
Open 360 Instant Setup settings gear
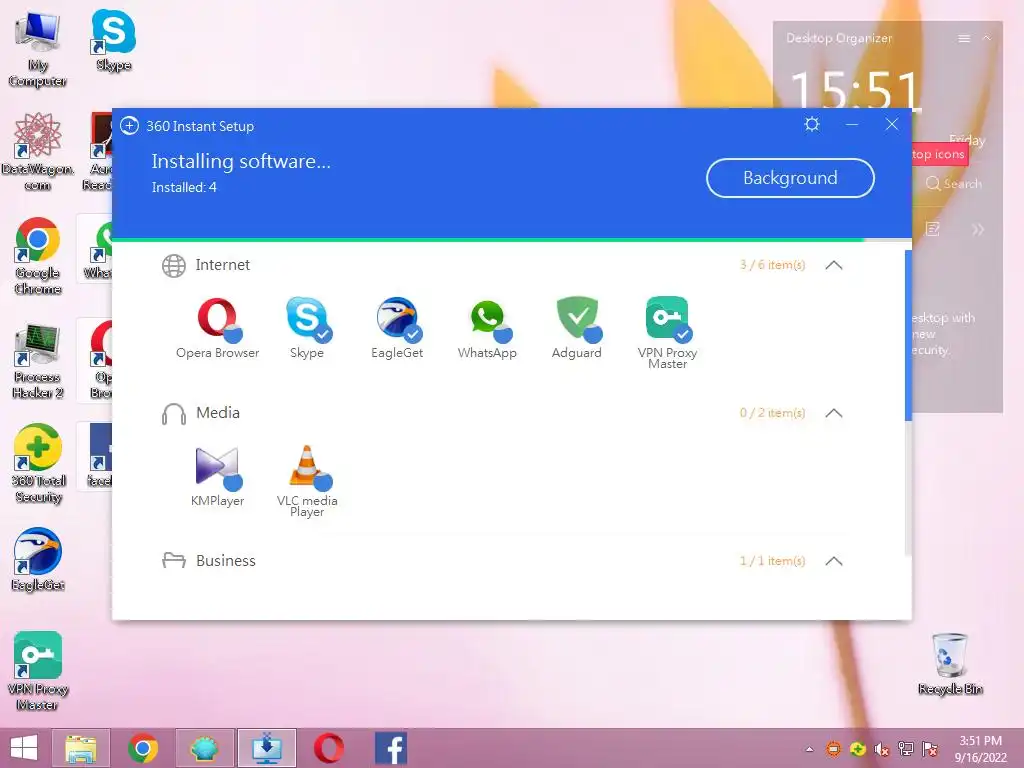812,124
